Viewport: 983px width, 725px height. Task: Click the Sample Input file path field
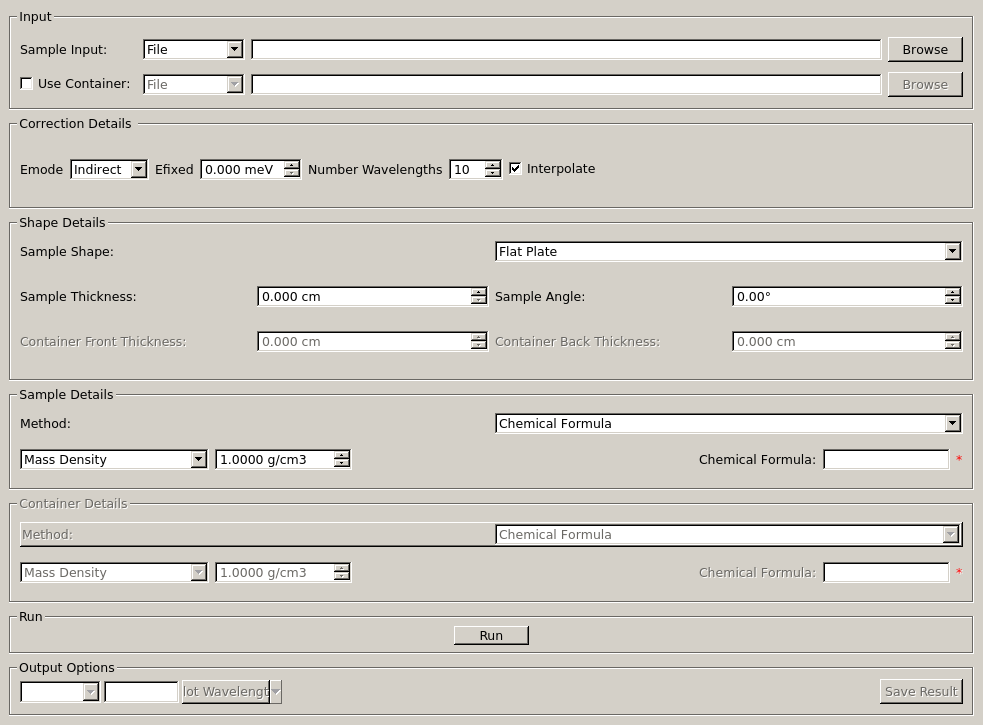click(566, 49)
